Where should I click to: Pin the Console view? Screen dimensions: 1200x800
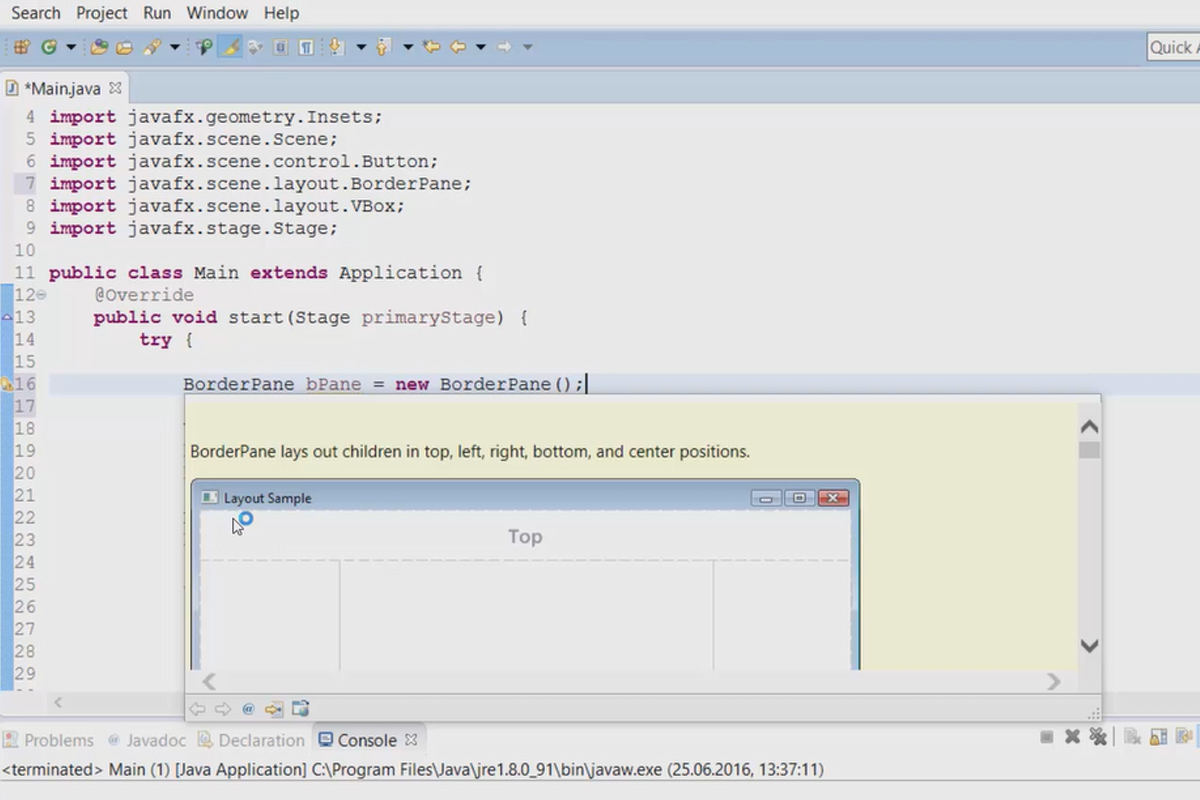point(1183,737)
